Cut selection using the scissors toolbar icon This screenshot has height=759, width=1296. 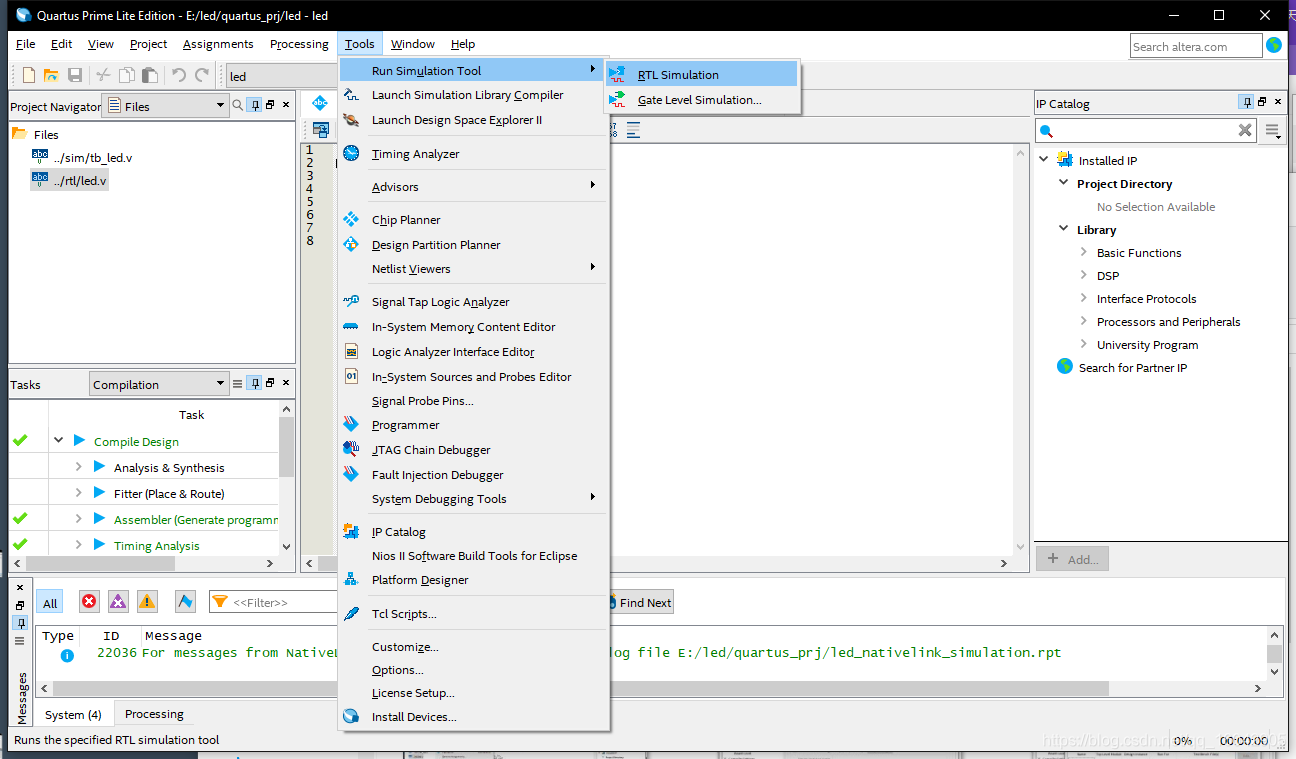point(103,75)
